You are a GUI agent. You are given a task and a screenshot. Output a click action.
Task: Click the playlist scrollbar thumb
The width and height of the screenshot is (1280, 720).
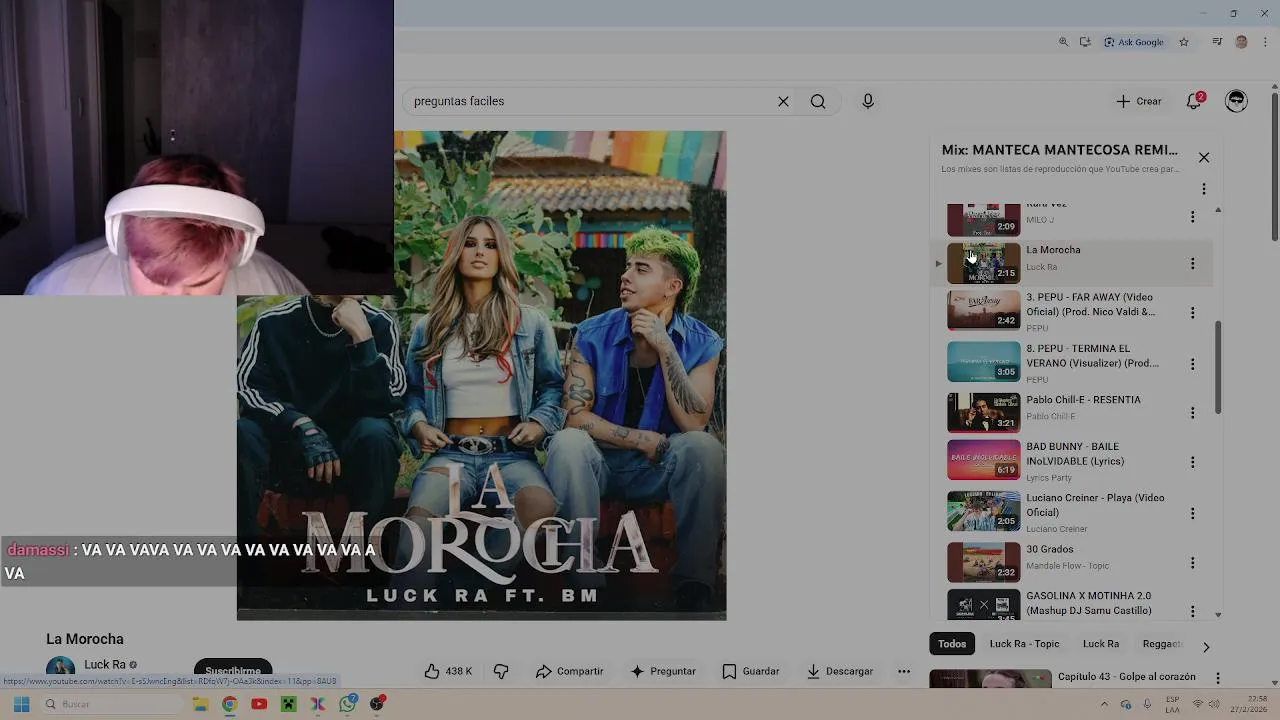pos(1217,367)
